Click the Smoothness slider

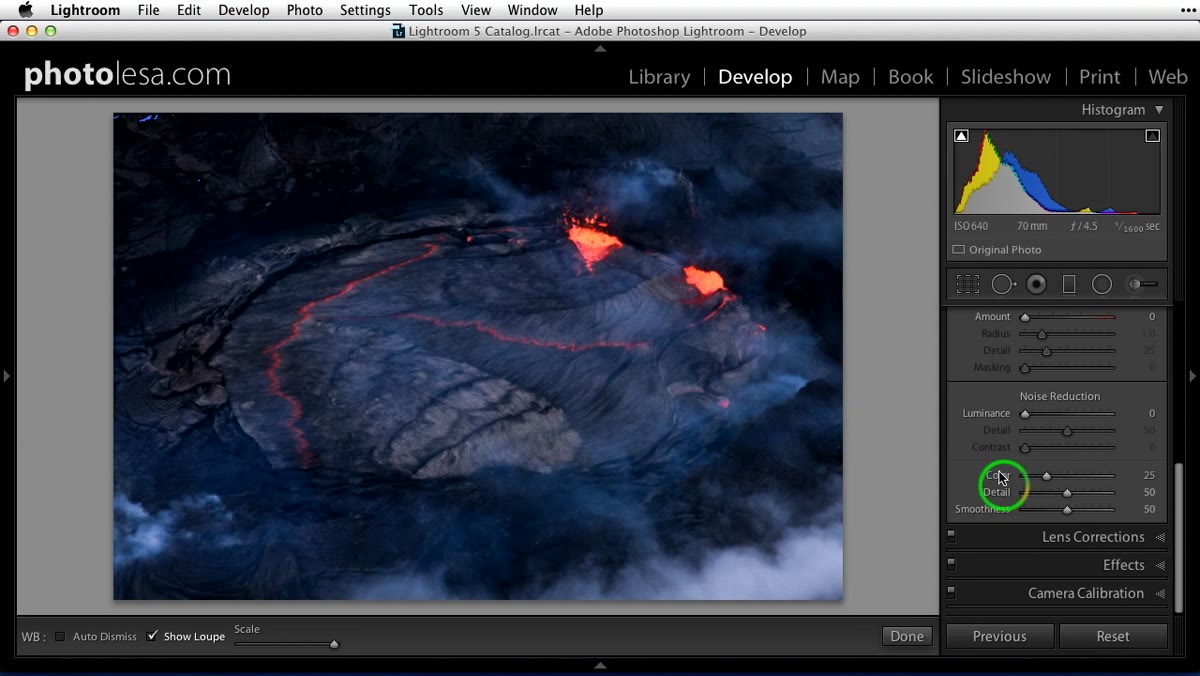(x=1067, y=510)
